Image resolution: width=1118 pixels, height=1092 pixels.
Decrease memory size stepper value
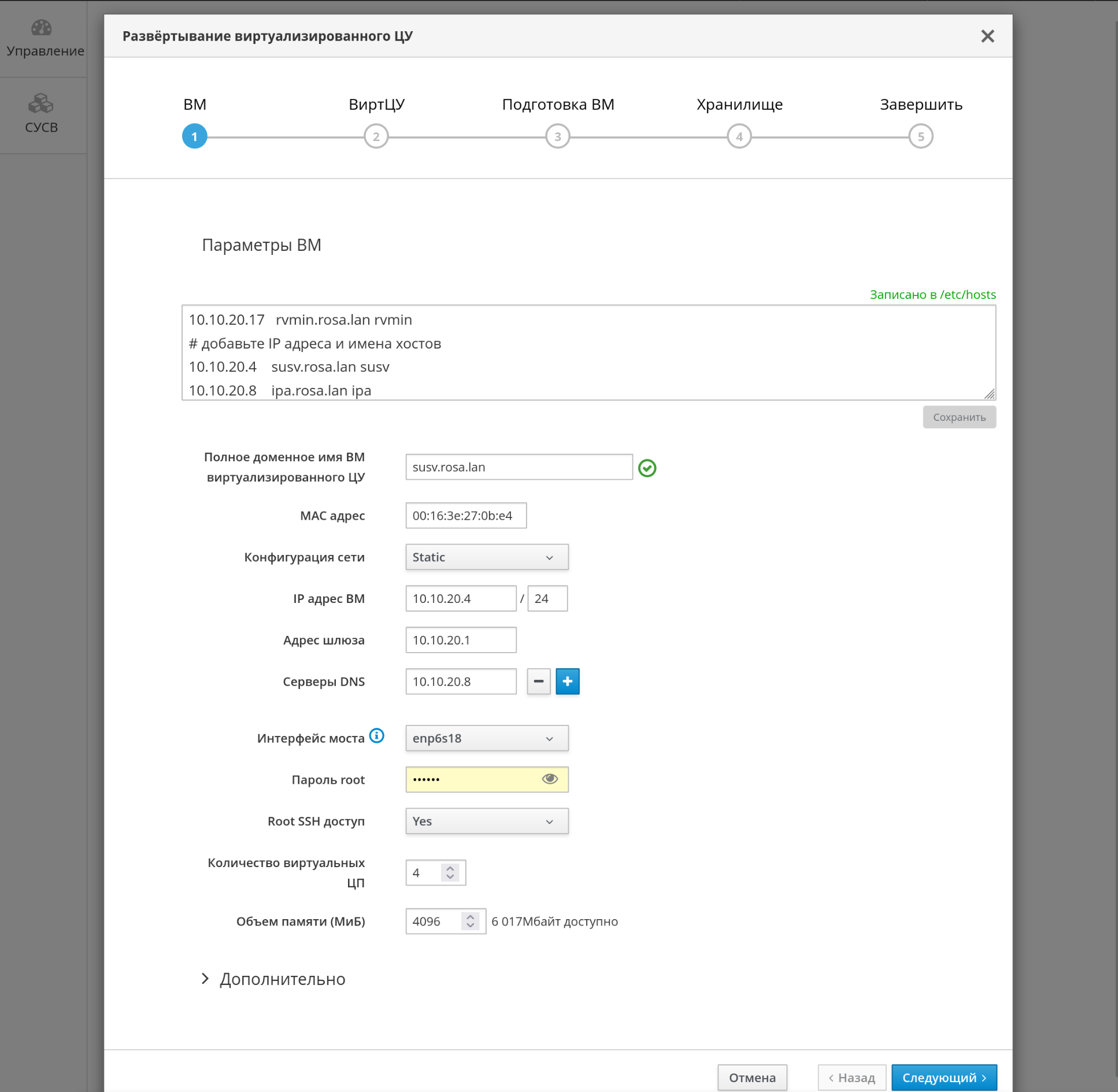[471, 926]
